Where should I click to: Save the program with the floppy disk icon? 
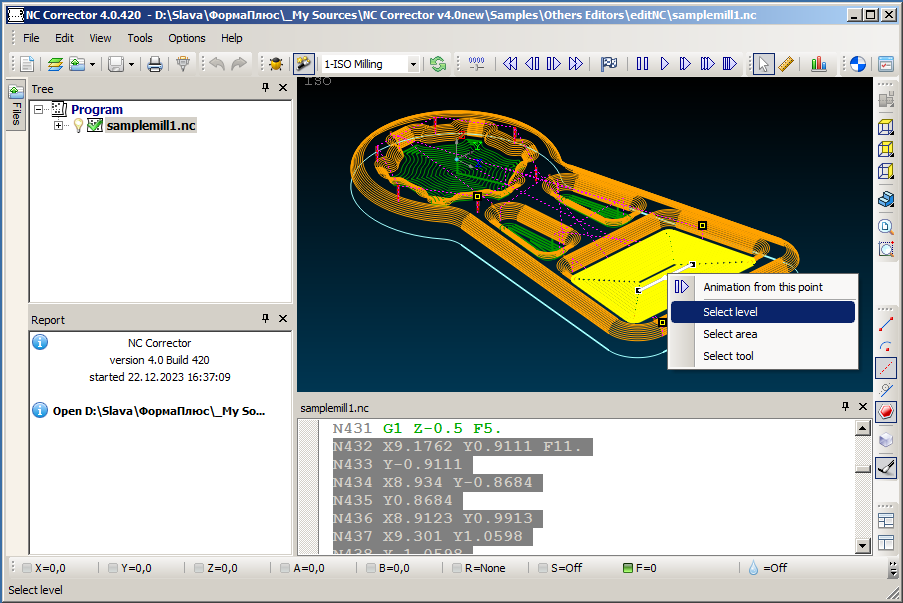coord(116,64)
